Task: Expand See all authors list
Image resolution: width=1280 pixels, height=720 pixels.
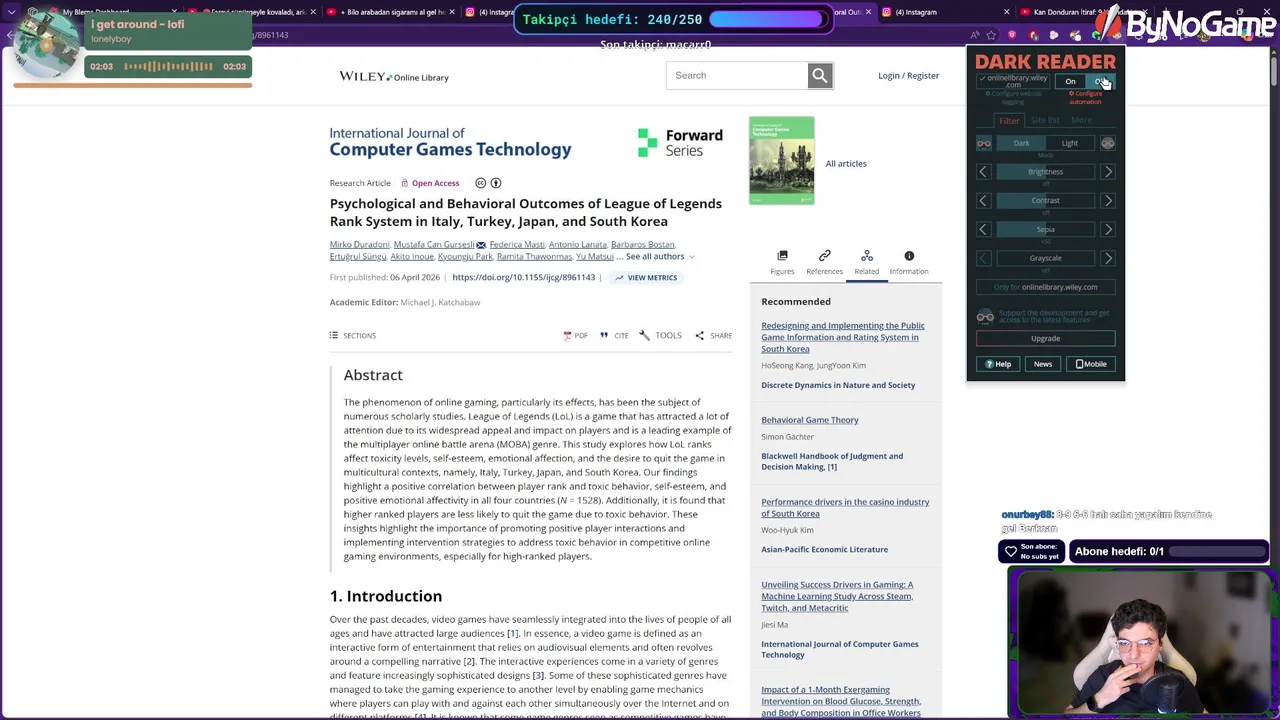Action: (660, 257)
